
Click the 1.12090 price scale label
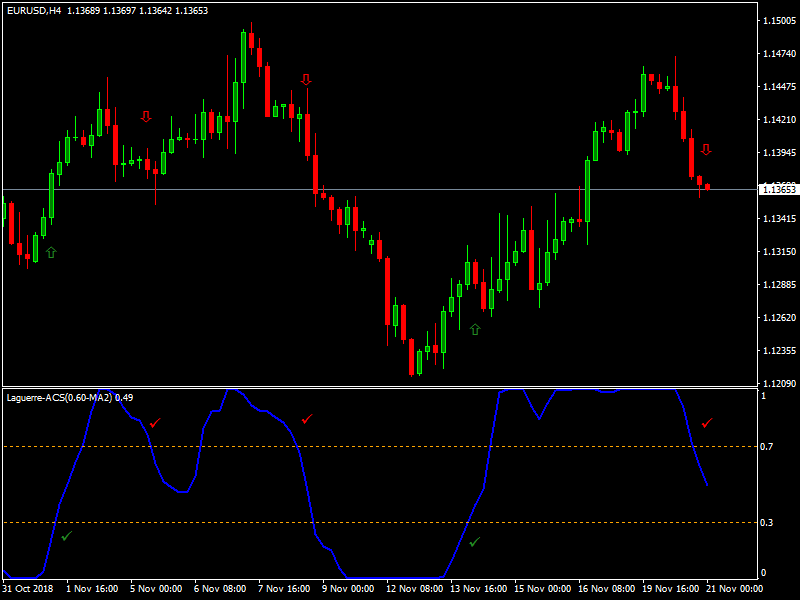tap(779, 384)
